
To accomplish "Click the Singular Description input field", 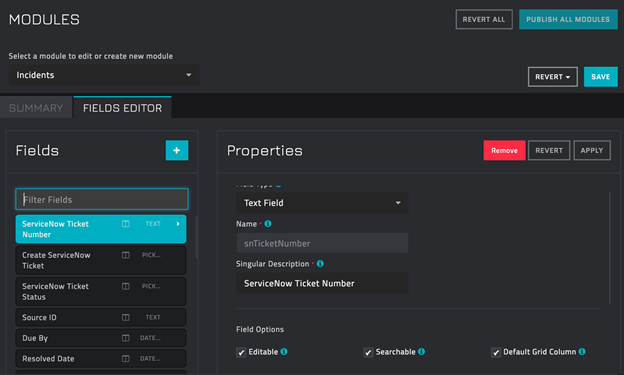I will tap(322, 283).
